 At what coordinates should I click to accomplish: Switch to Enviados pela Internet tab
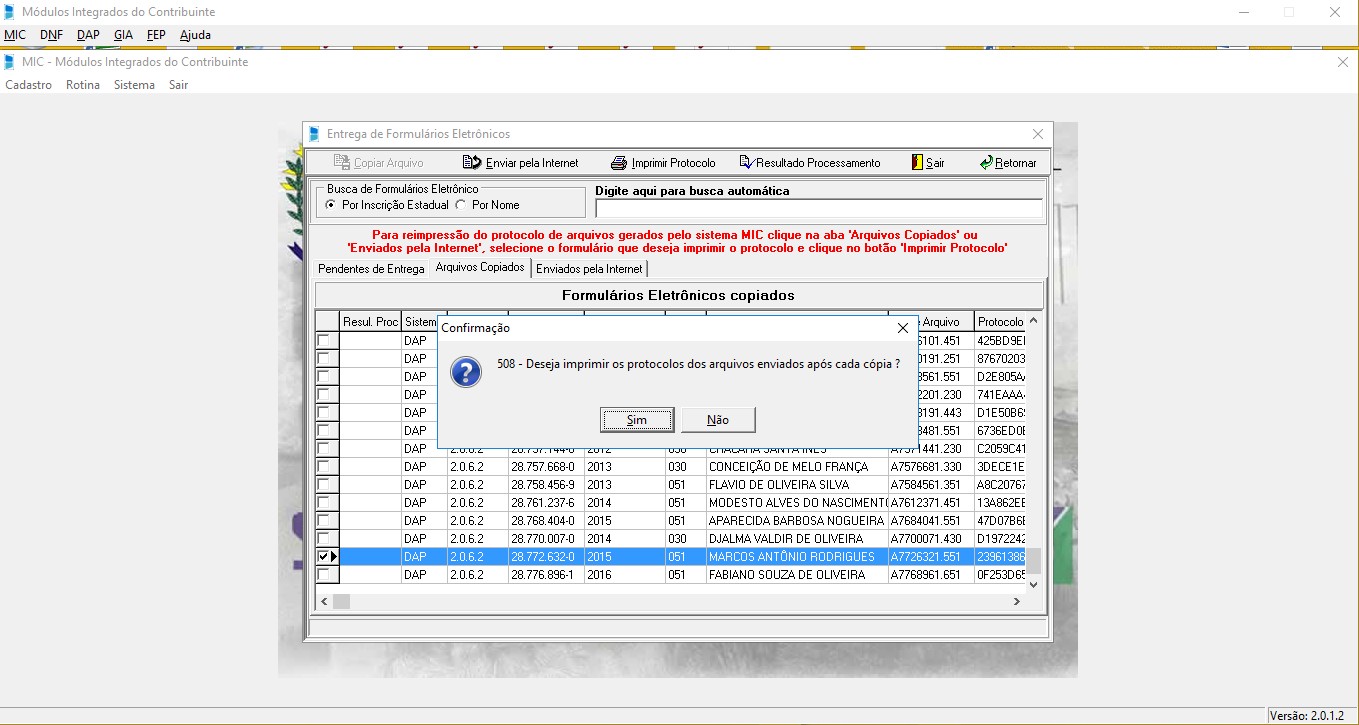click(589, 269)
